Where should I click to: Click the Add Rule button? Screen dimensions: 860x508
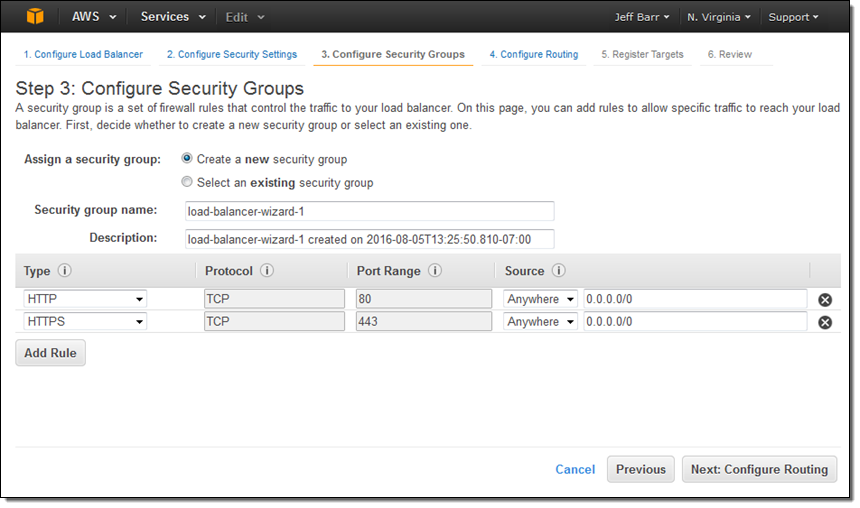[50, 353]
